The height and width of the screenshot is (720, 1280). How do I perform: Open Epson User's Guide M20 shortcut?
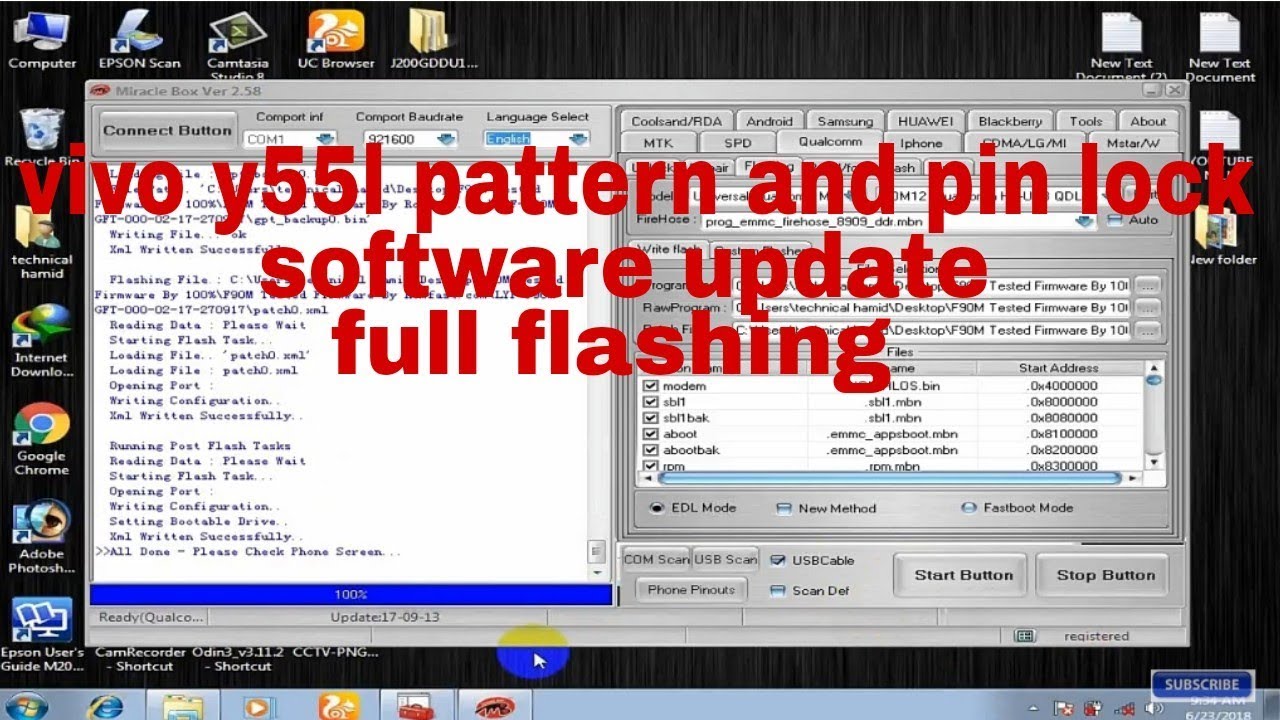(42, 636)
